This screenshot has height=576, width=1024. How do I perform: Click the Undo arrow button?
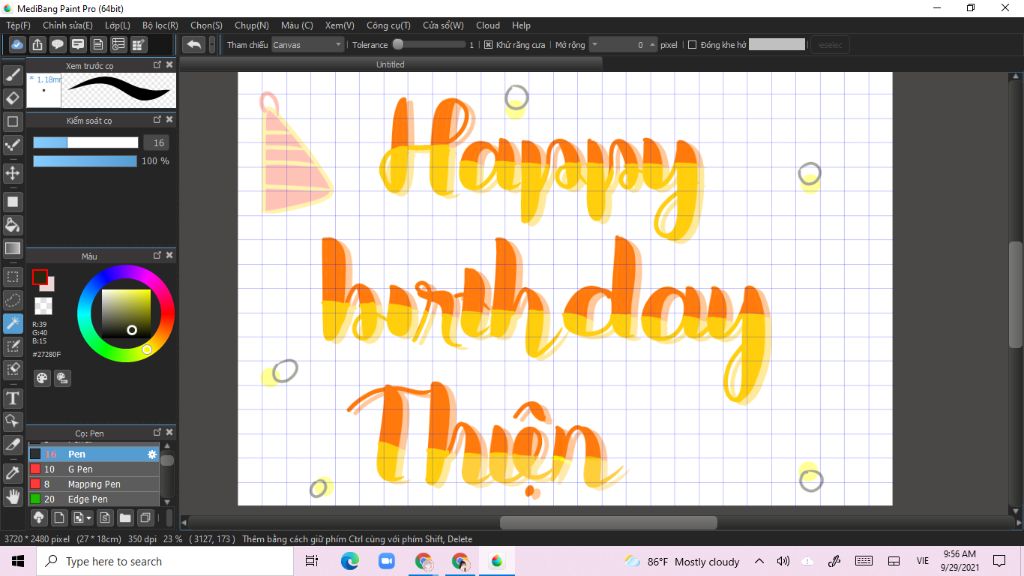pos(193,44)
